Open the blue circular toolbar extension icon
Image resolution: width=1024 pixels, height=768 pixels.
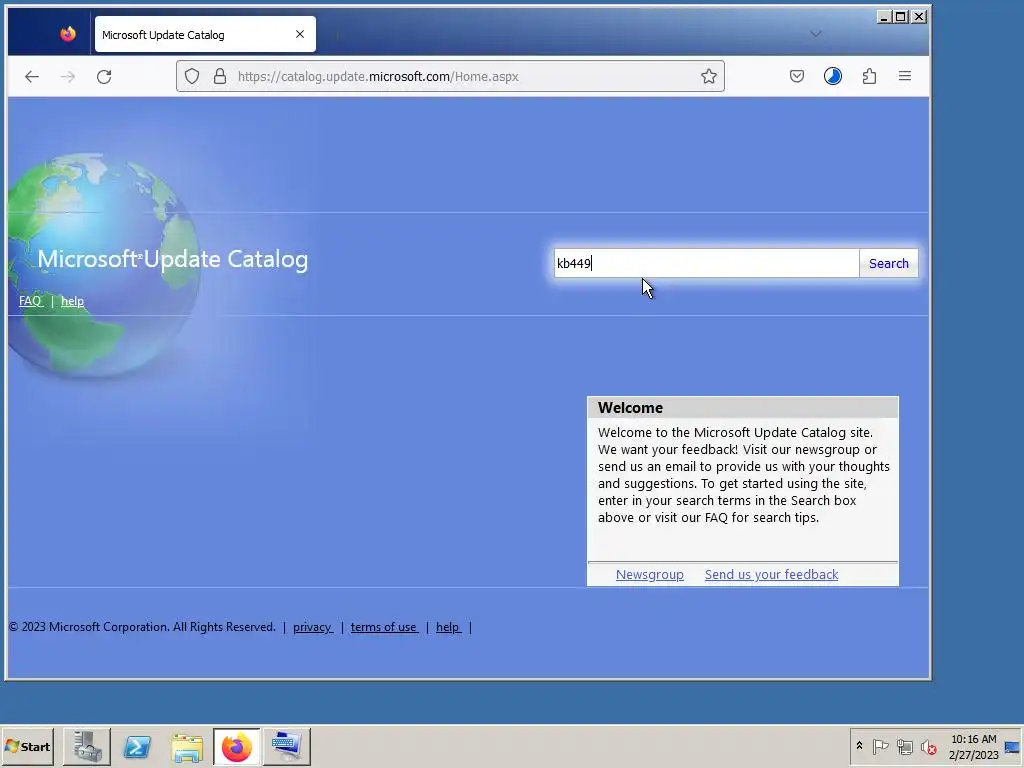pos(833,76)
